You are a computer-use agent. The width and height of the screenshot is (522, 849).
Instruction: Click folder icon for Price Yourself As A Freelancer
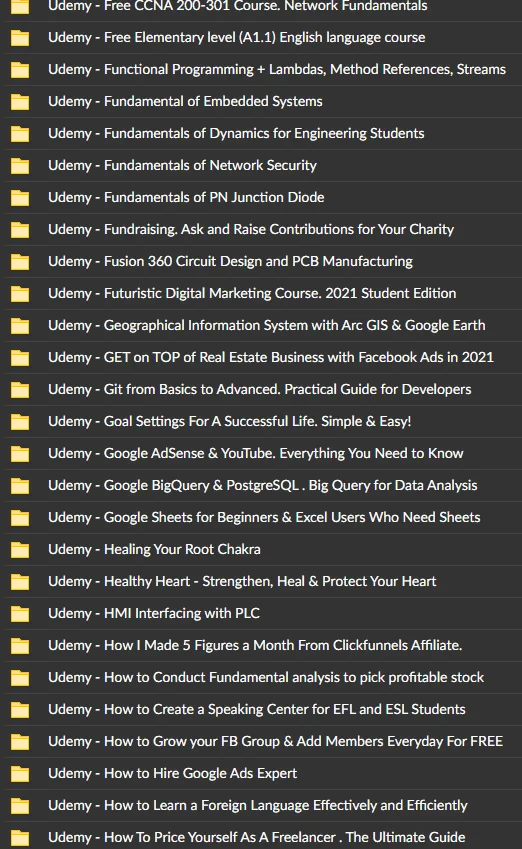click(x=20, y=837)
